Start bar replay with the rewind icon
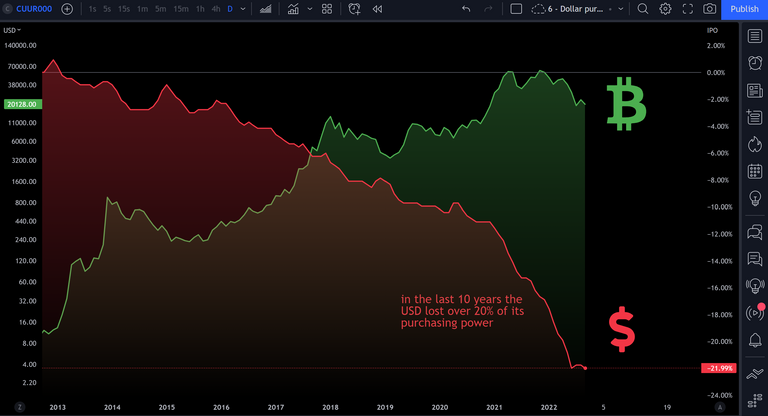The height and width of the screenshot is (416, 768). (377, 9)
